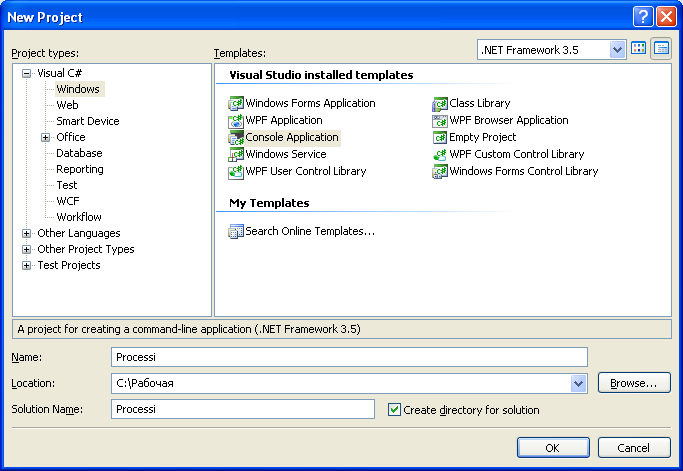Collapse the Visual C# tree node
This screenshot has height=471, width=683.
point(27,73)
